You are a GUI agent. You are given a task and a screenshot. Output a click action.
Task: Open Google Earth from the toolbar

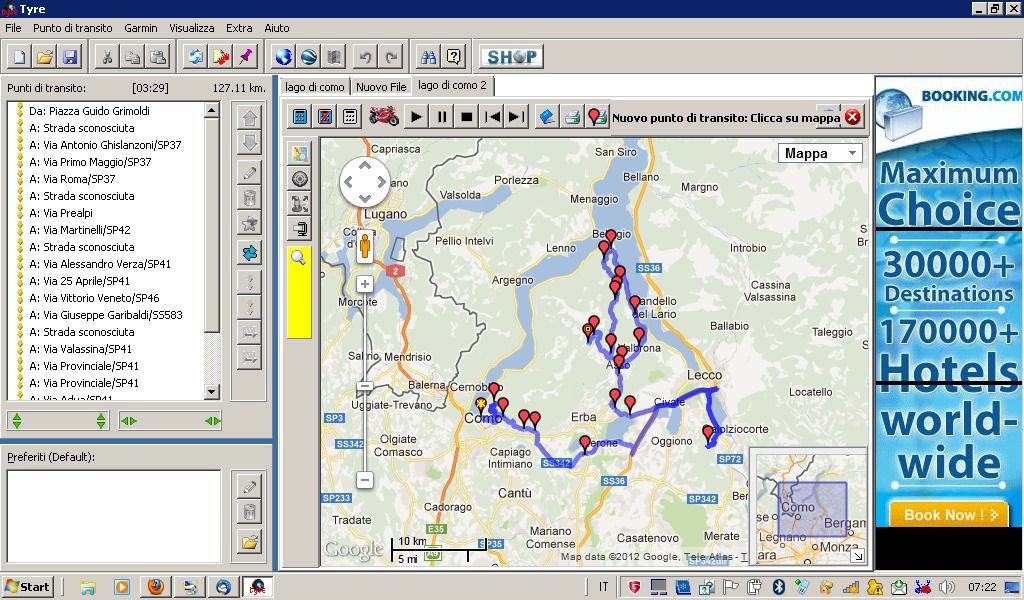309,57
